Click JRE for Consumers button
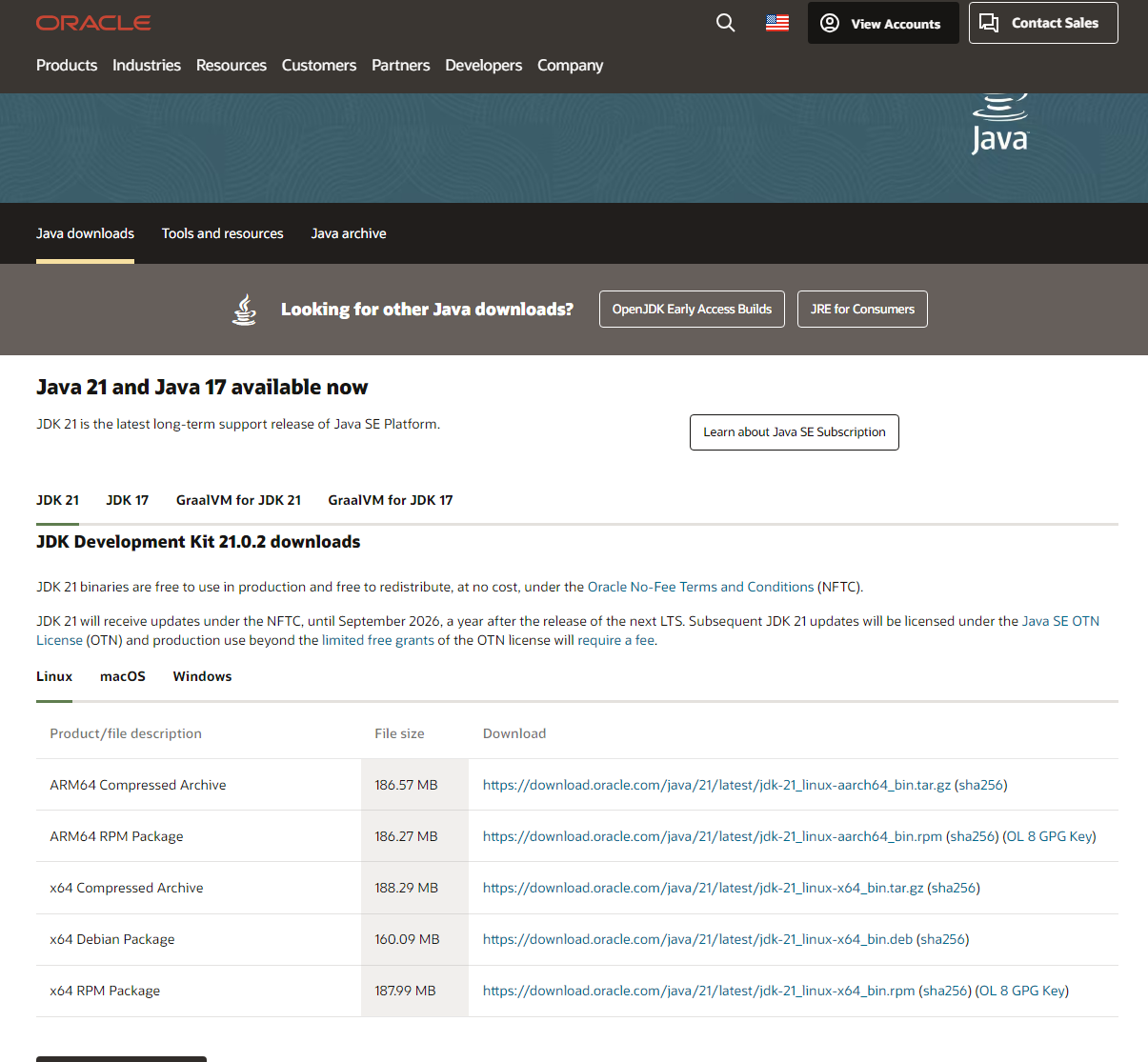 click(x=862, y=309)
